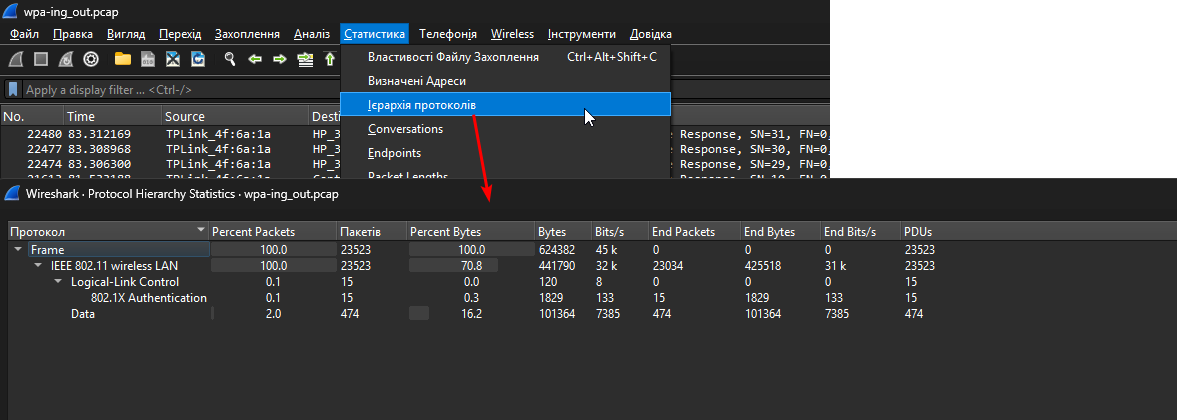Viewport: 1177px width, 420px height.
Task: Click the find packet magnifier icon
Action: 230,59
